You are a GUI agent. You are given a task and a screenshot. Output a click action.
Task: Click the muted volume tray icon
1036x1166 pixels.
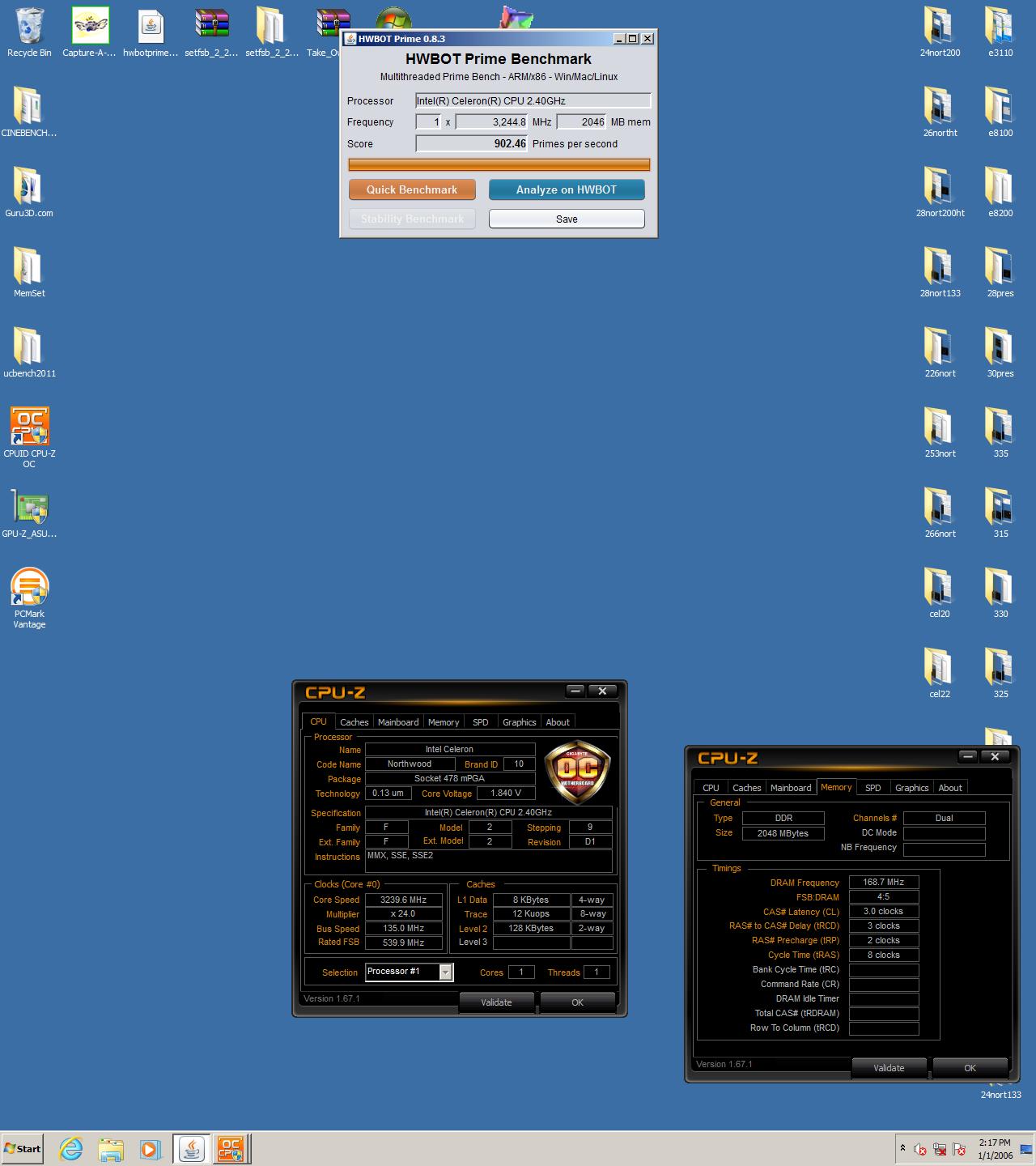click(x=920, y=1149)
